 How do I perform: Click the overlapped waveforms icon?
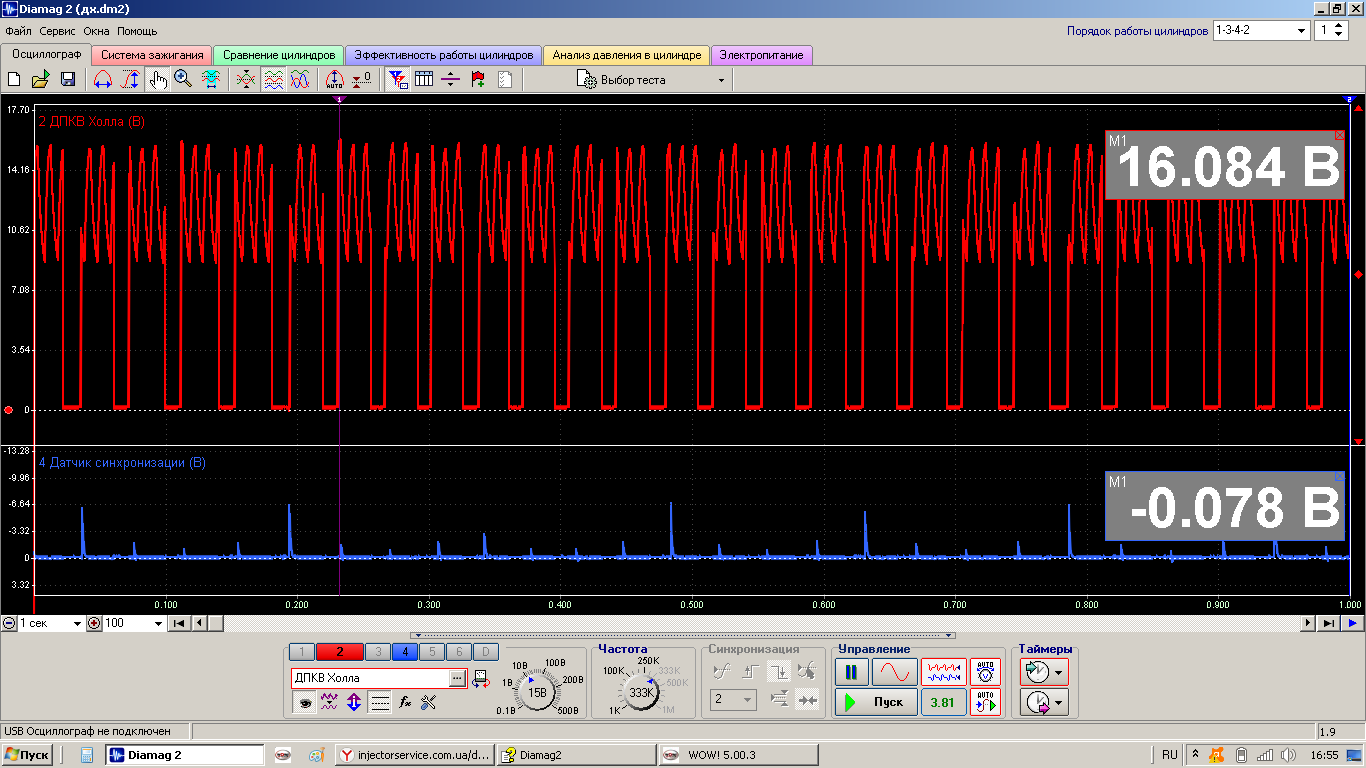(x=245, y=80)
